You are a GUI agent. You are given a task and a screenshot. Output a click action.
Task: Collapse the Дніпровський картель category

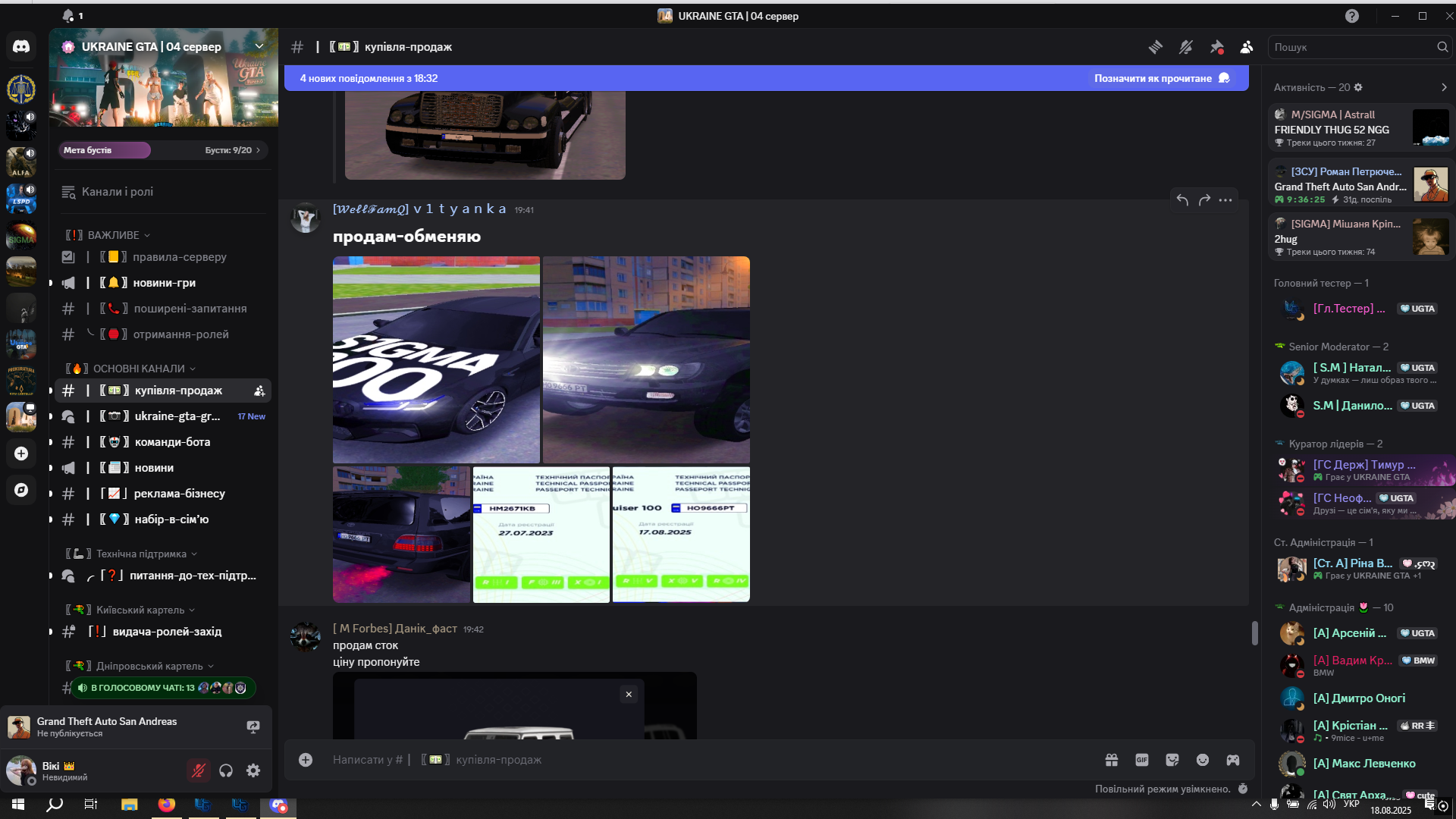tap(140, 666)
